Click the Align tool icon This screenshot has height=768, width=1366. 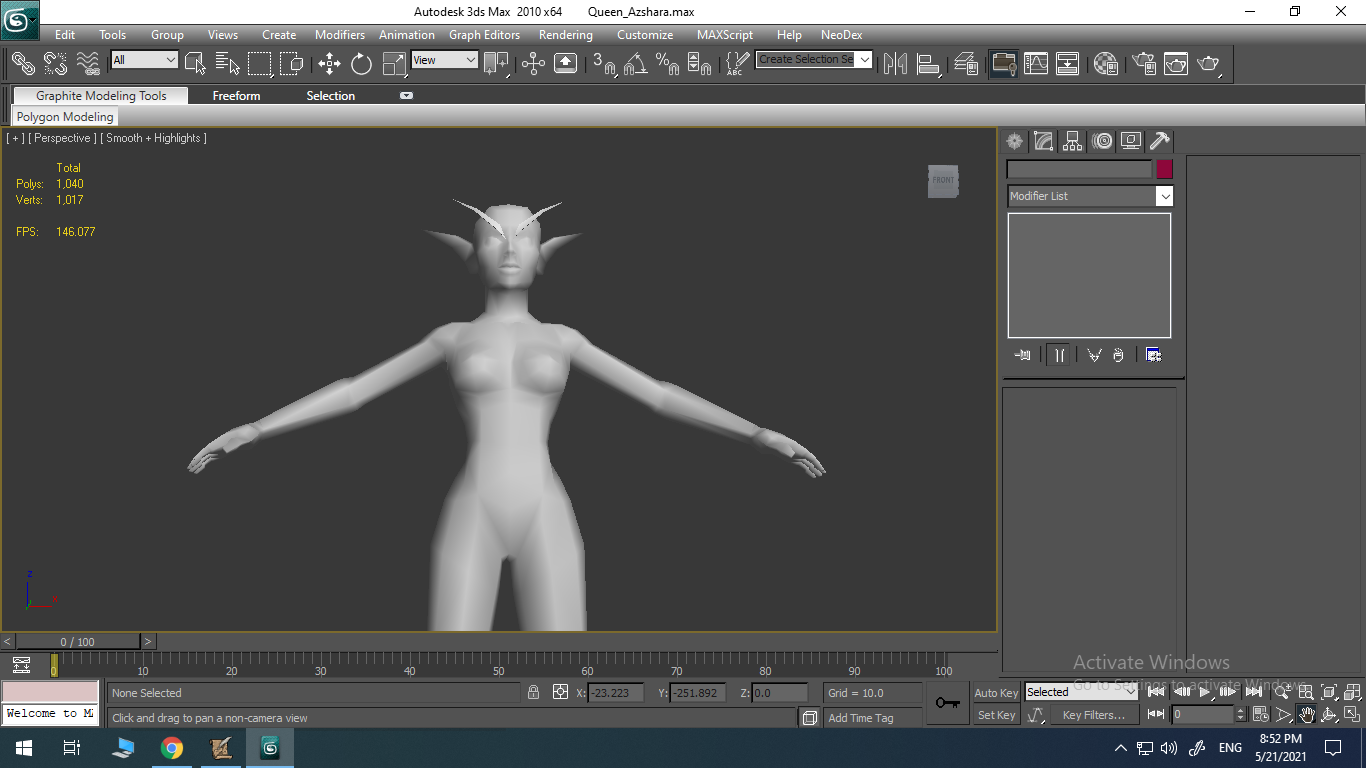929,64
